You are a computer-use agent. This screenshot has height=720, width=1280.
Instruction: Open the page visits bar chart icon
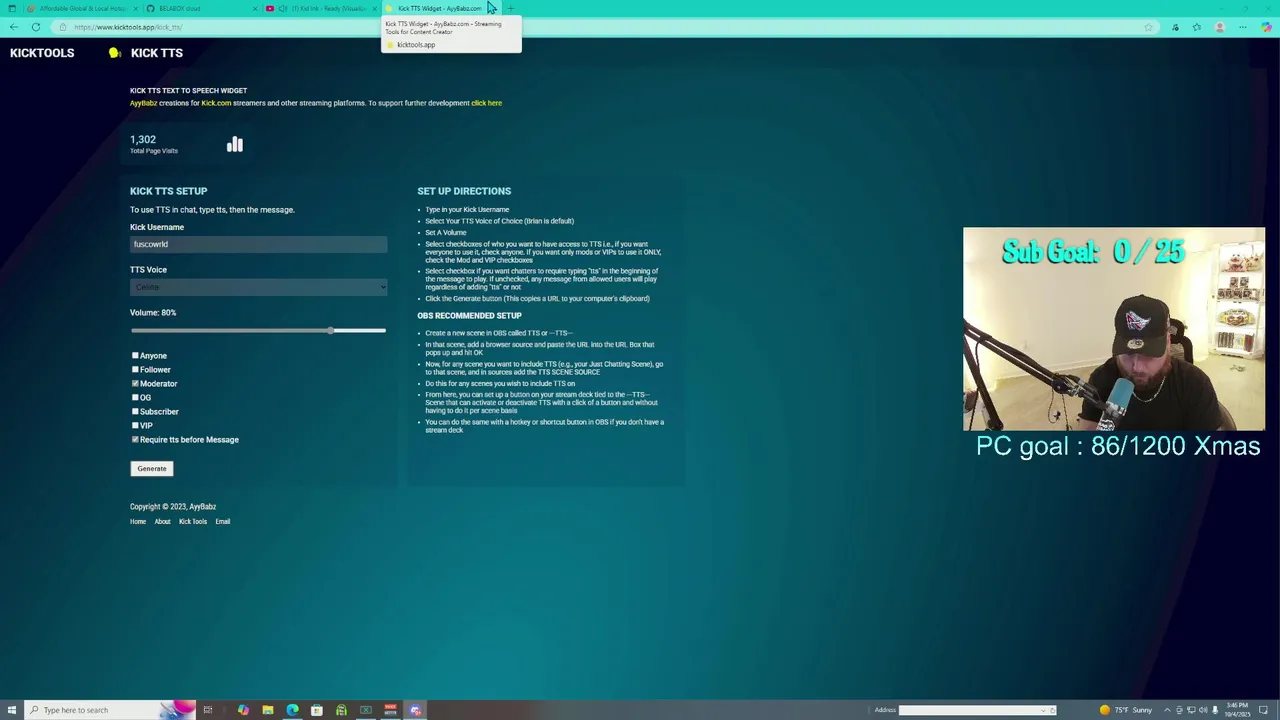pyautogui.click(x=234, y=144)
